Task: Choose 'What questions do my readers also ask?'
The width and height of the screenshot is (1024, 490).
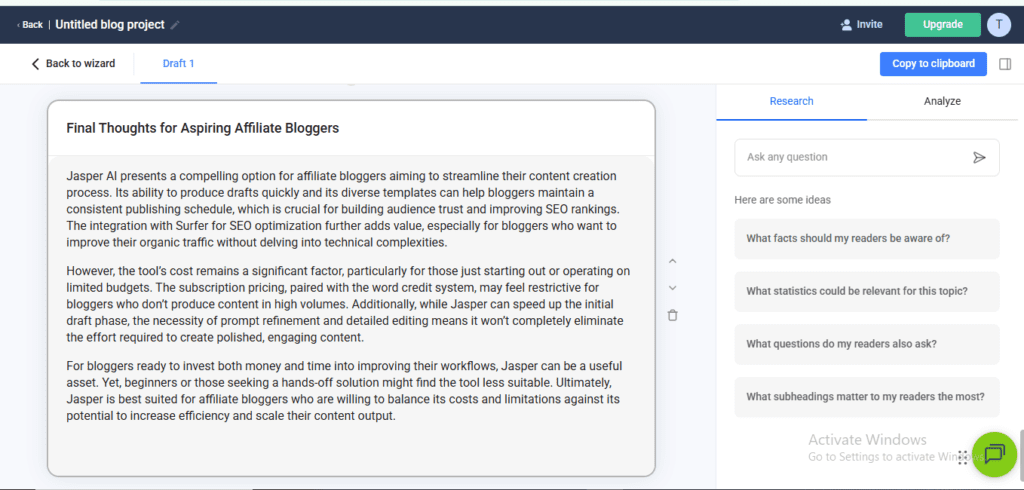Action: (867, 344)
